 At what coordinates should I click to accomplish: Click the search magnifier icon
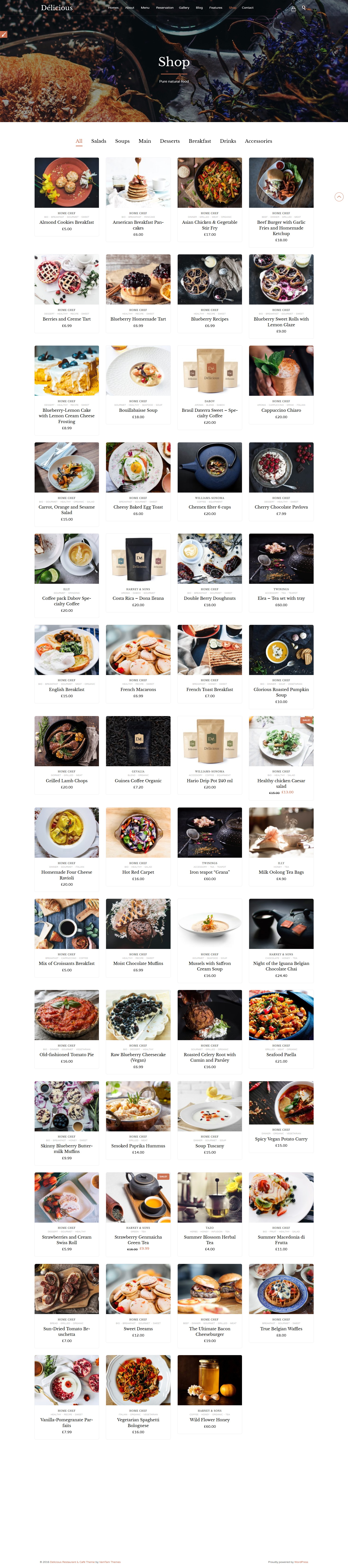pos(304,8)
